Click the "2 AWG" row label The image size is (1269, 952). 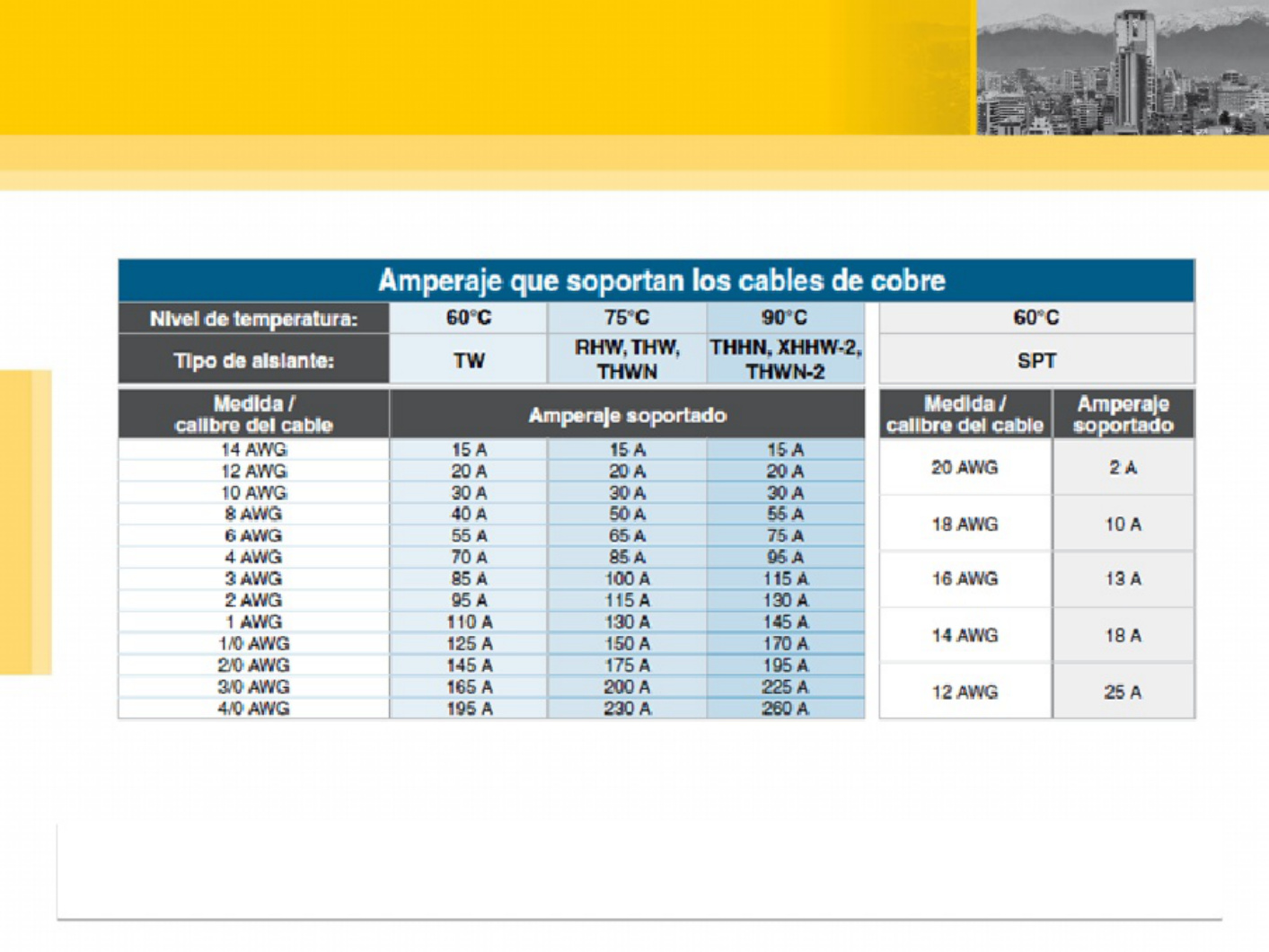tap(253, 601)
